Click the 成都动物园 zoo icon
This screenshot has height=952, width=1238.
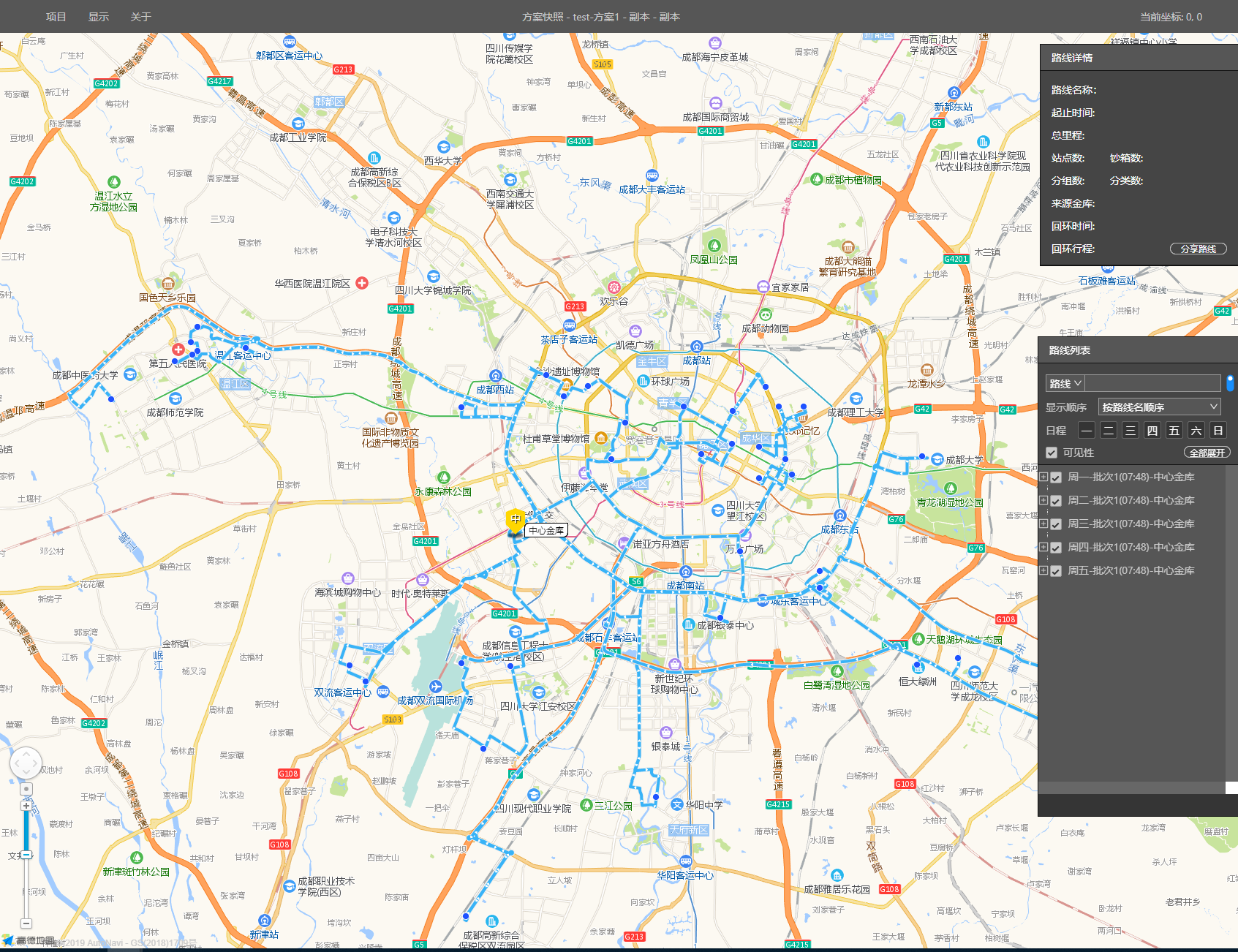click(765, 314)
